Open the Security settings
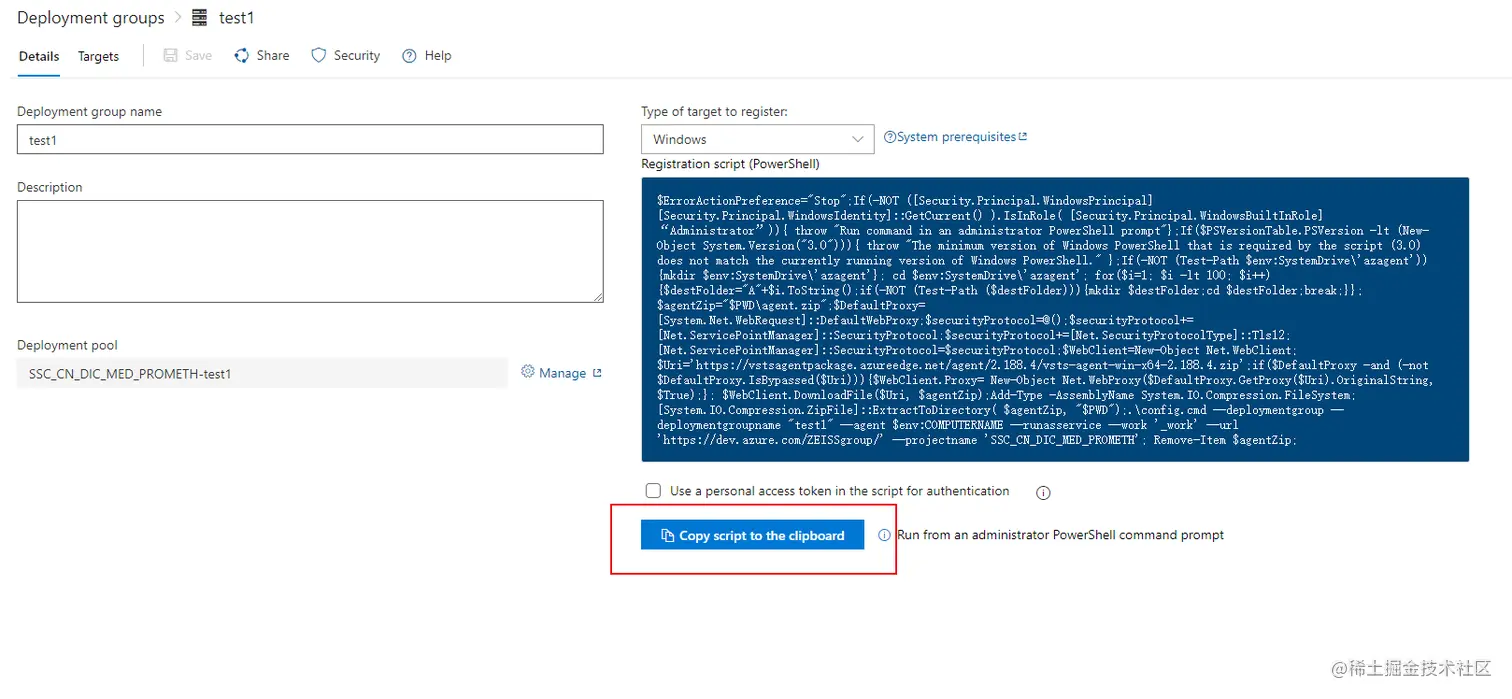The width and height of the screenshot is (1512, 699). [346, 56]
